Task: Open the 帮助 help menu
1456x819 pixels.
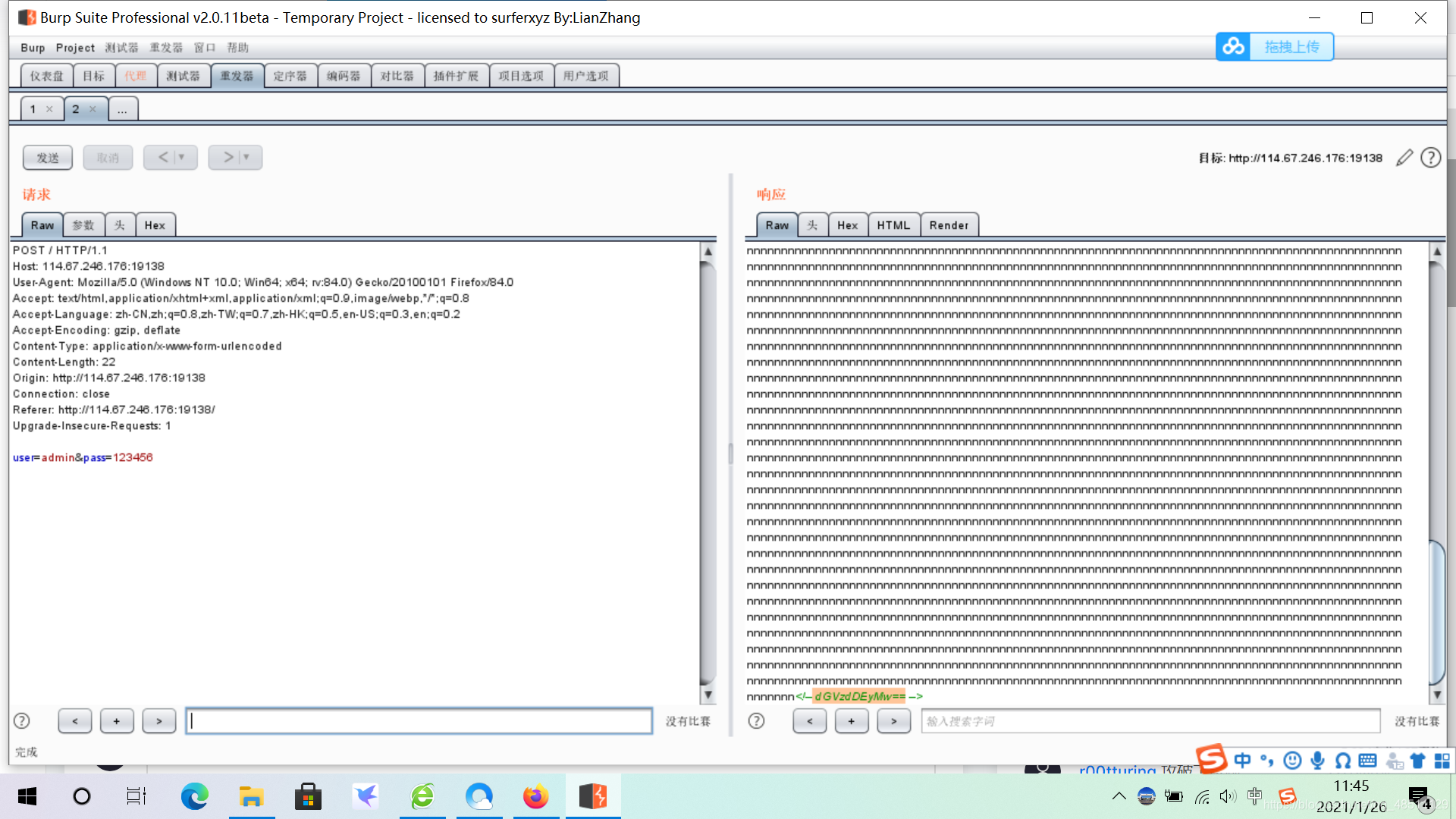Action: point(238,48)
